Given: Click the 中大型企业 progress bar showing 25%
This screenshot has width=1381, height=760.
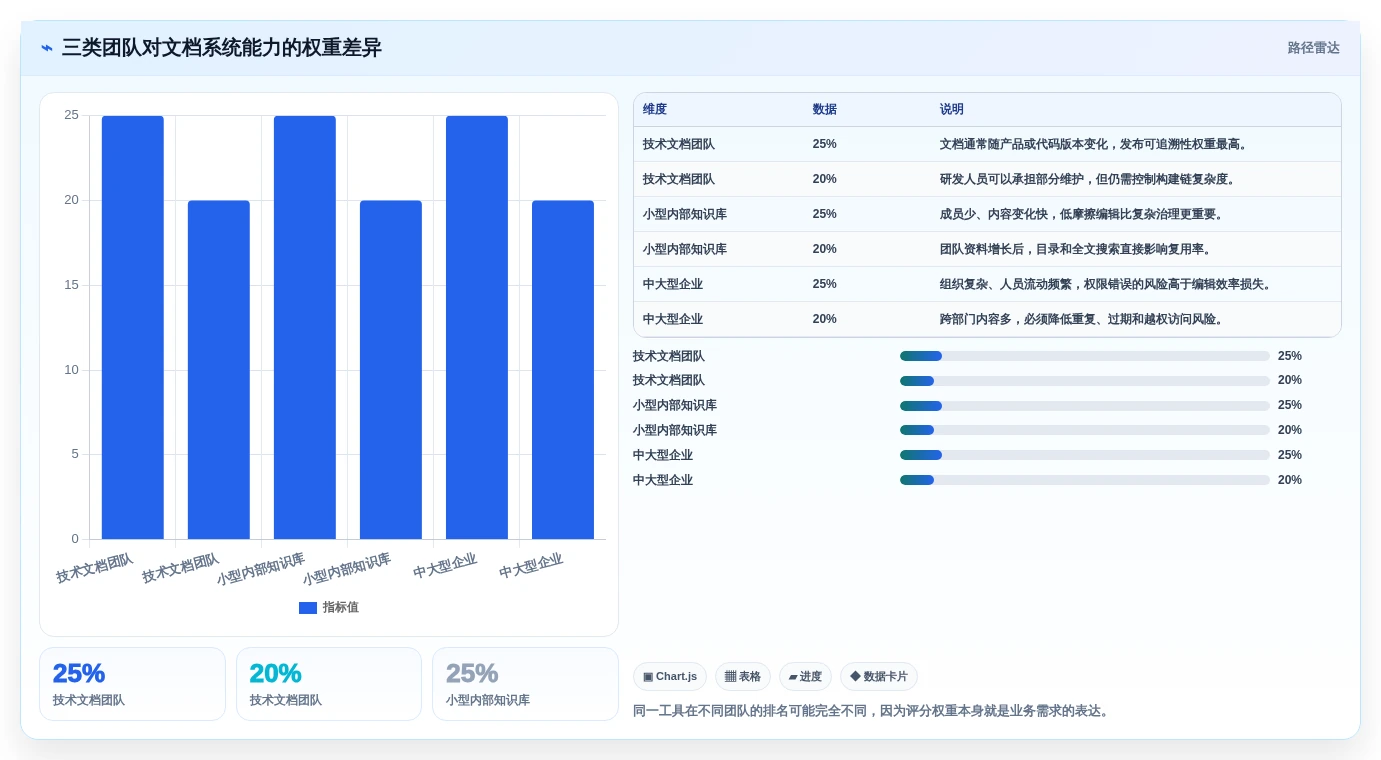Looking at the screenshot, I should (x=1085, y=455).
